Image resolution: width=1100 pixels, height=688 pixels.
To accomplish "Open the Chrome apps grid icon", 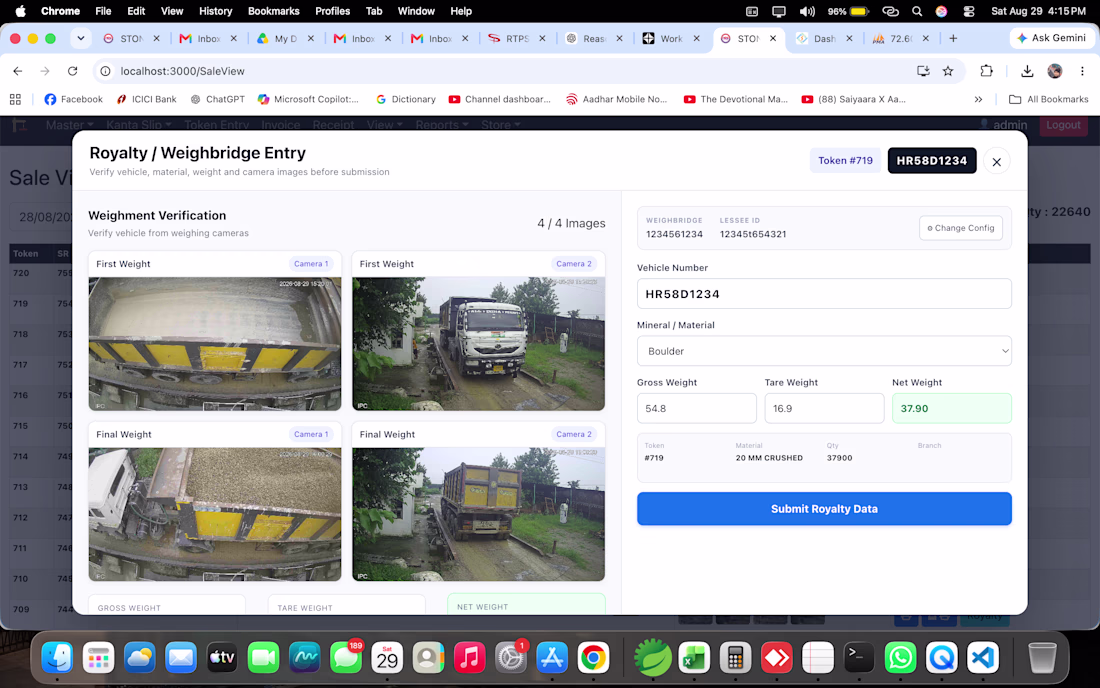I will (15, 100).
